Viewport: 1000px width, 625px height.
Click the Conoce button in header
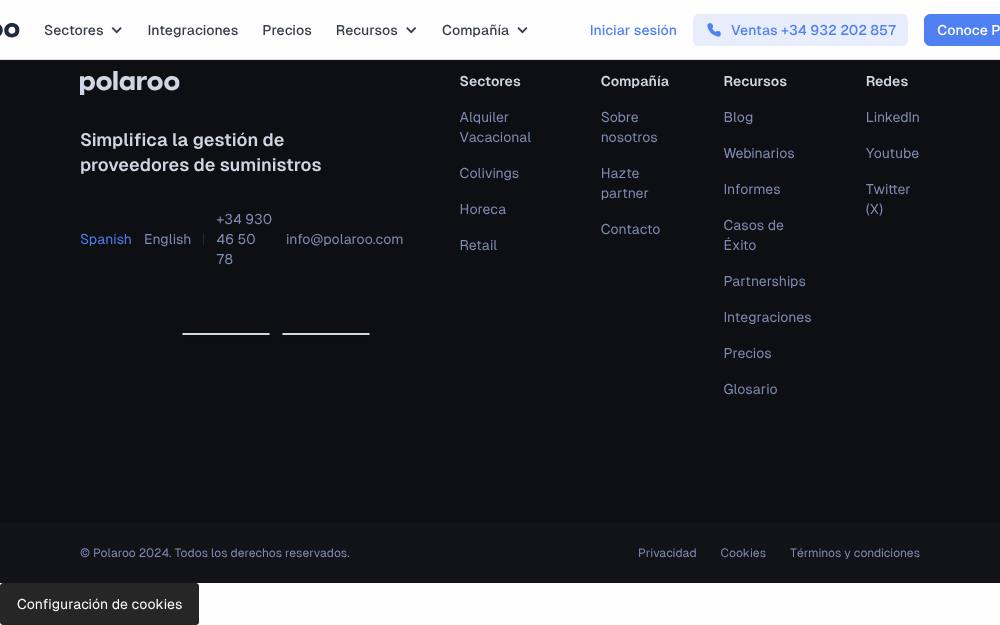pos(962,30)
